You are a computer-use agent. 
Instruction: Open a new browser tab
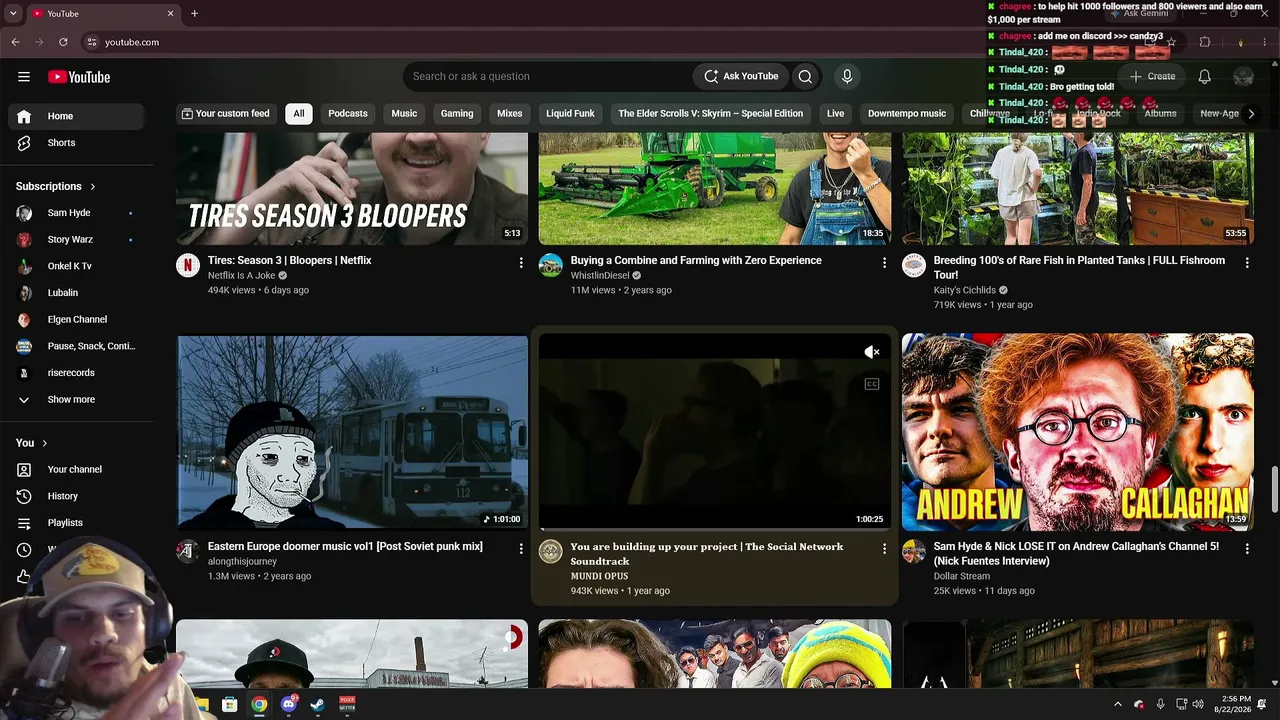pyautogui.click(x=194, y=14)
